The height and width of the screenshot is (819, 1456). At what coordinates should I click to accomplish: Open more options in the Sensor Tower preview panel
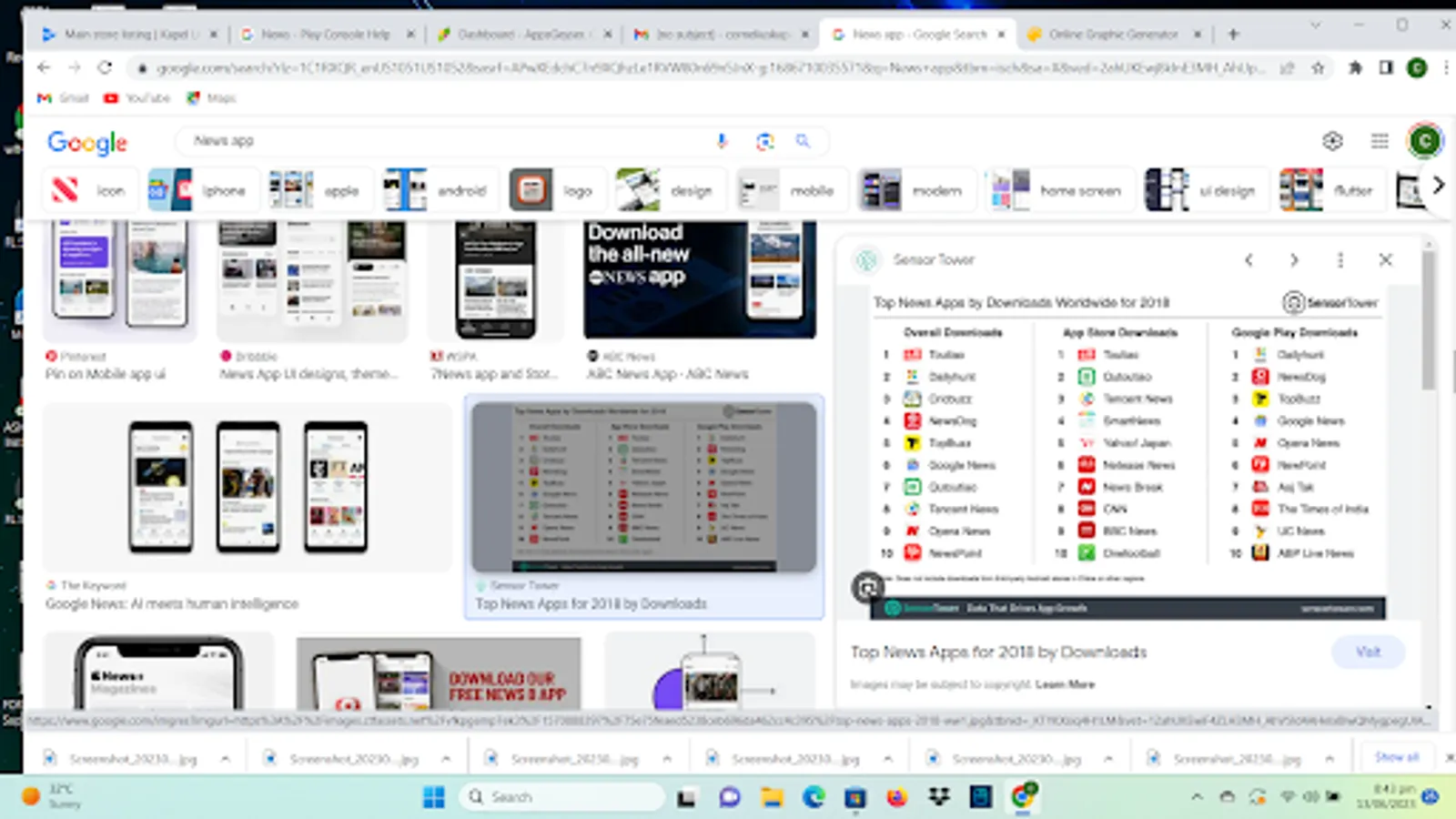[1340, 260]
